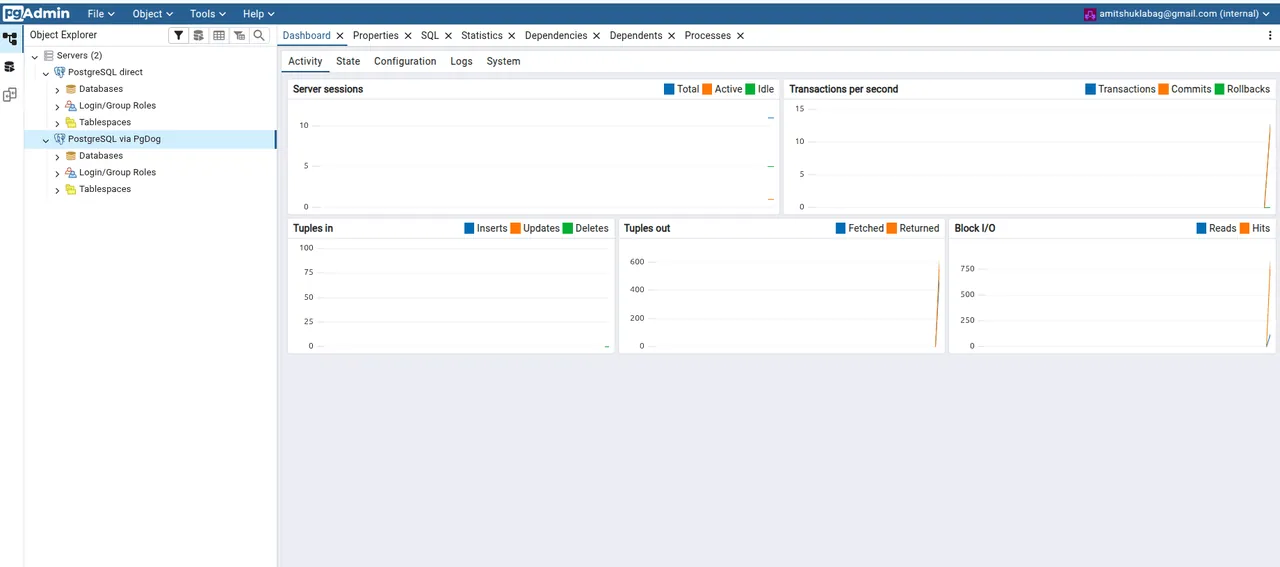Expand Login/Group Roles under PostgreSQL direct
The width and height of the screenshot is (1280, 567).
[57, 107]
